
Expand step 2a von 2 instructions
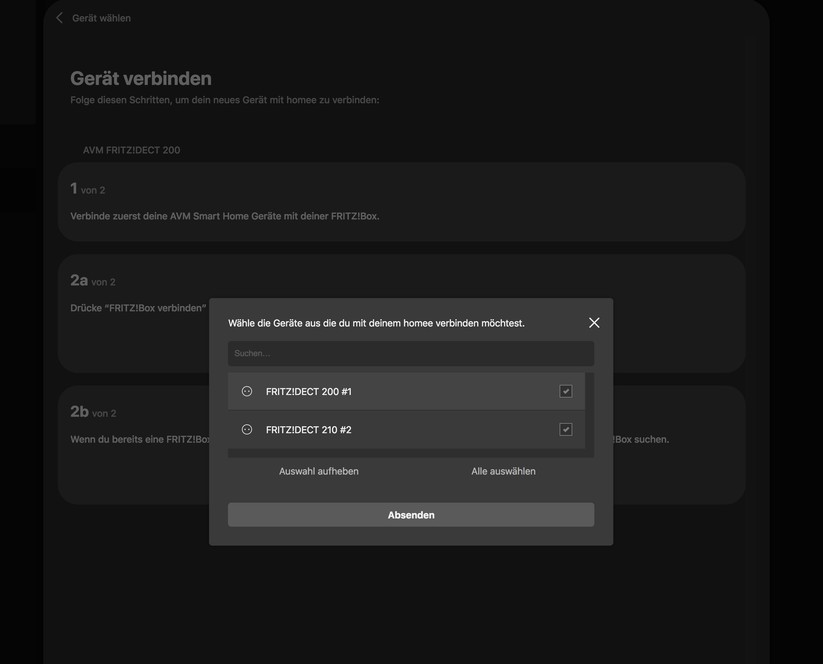pos(90,280)
